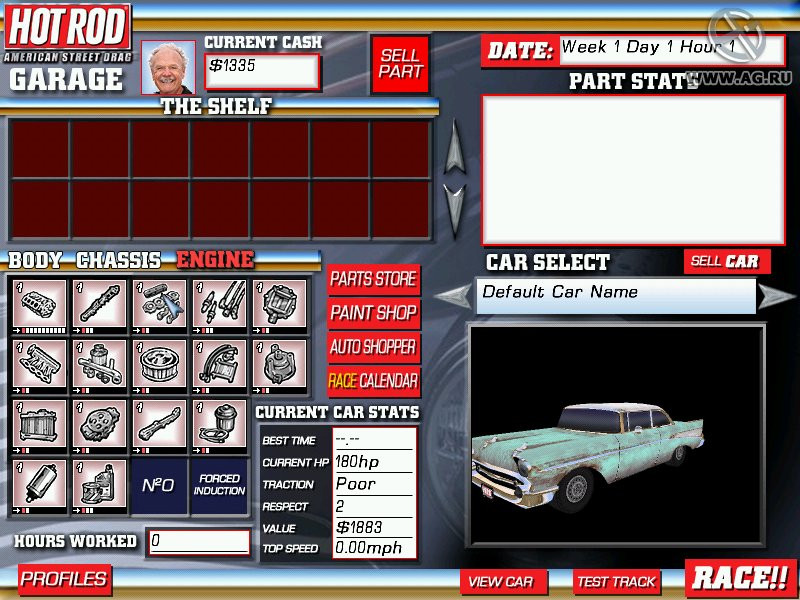Open the Race Calendar
This screenshot has height=600, width=800.
point(373,381)
